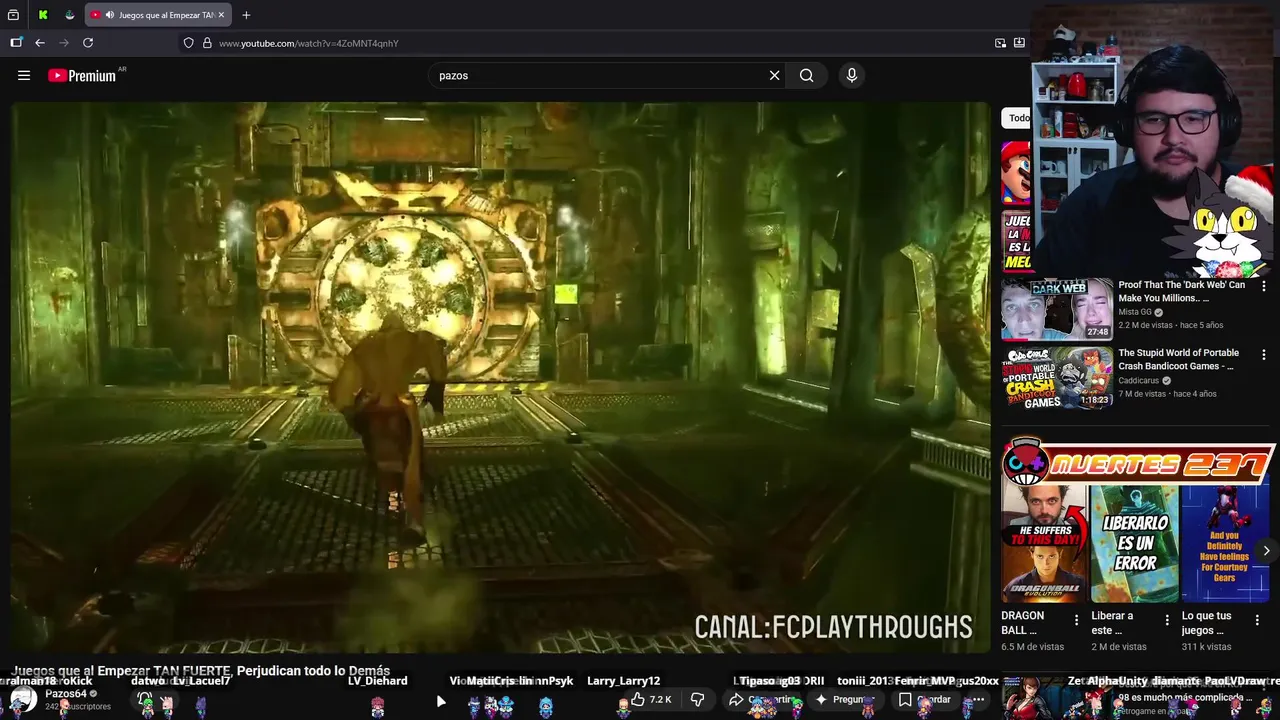This screenshot has height=720, width=1280.
Task: Open the Dark Web video thumbnail
Action: 1057,310
